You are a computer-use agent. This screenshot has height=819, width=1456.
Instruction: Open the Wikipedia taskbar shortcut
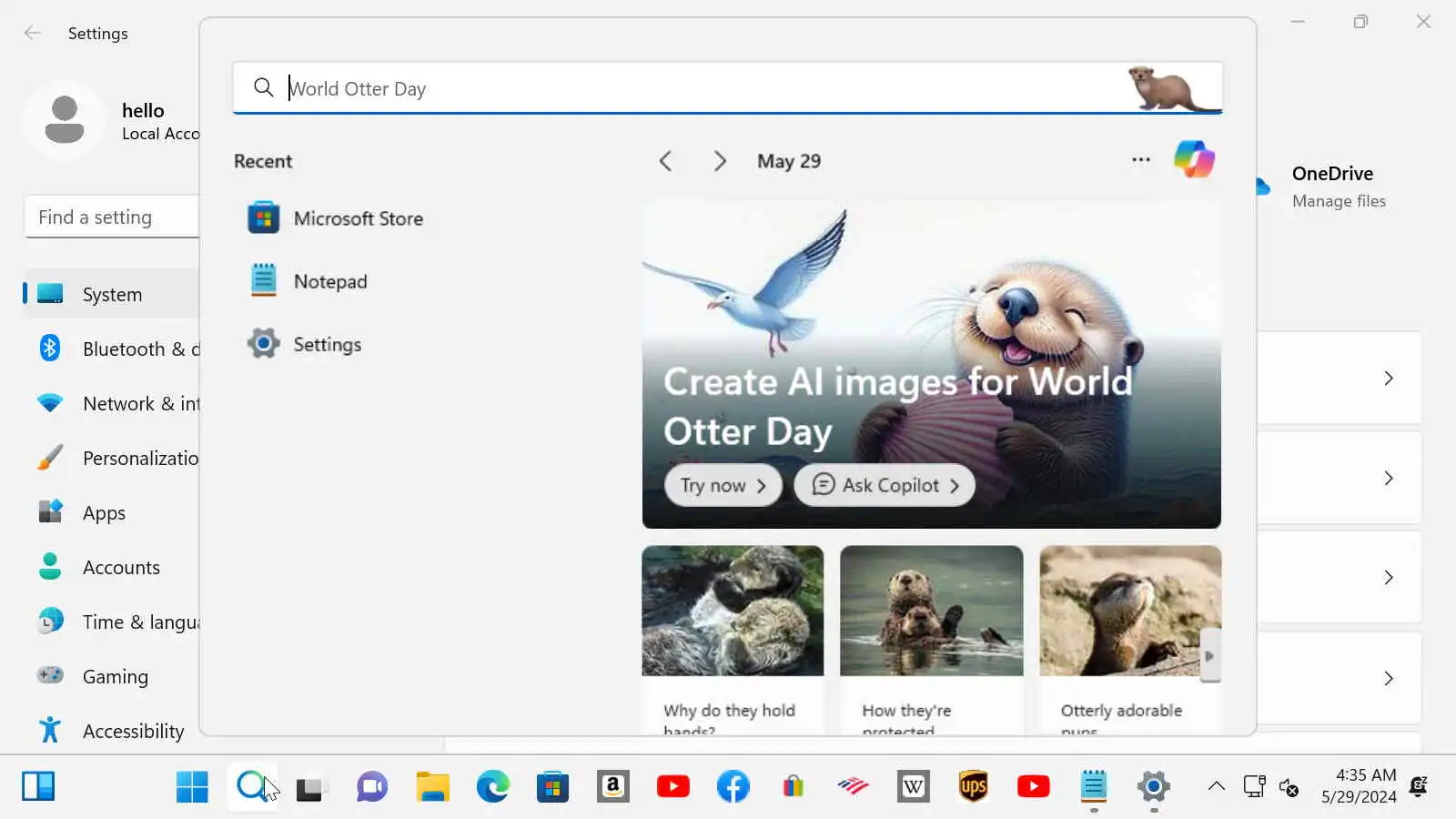913,786
